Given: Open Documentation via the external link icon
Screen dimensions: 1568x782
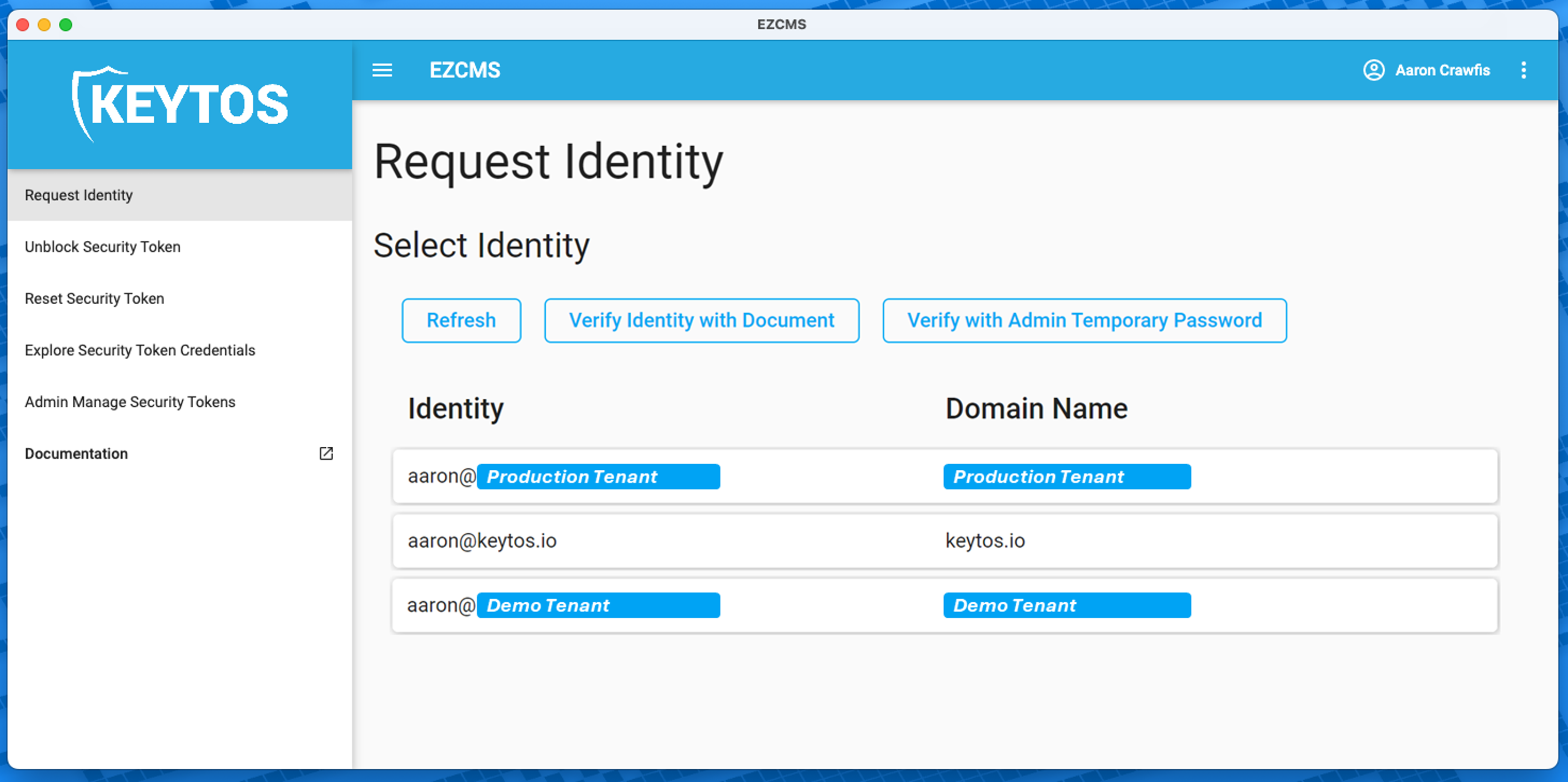Looking at the screenshot, I should (x=326, y=454).
